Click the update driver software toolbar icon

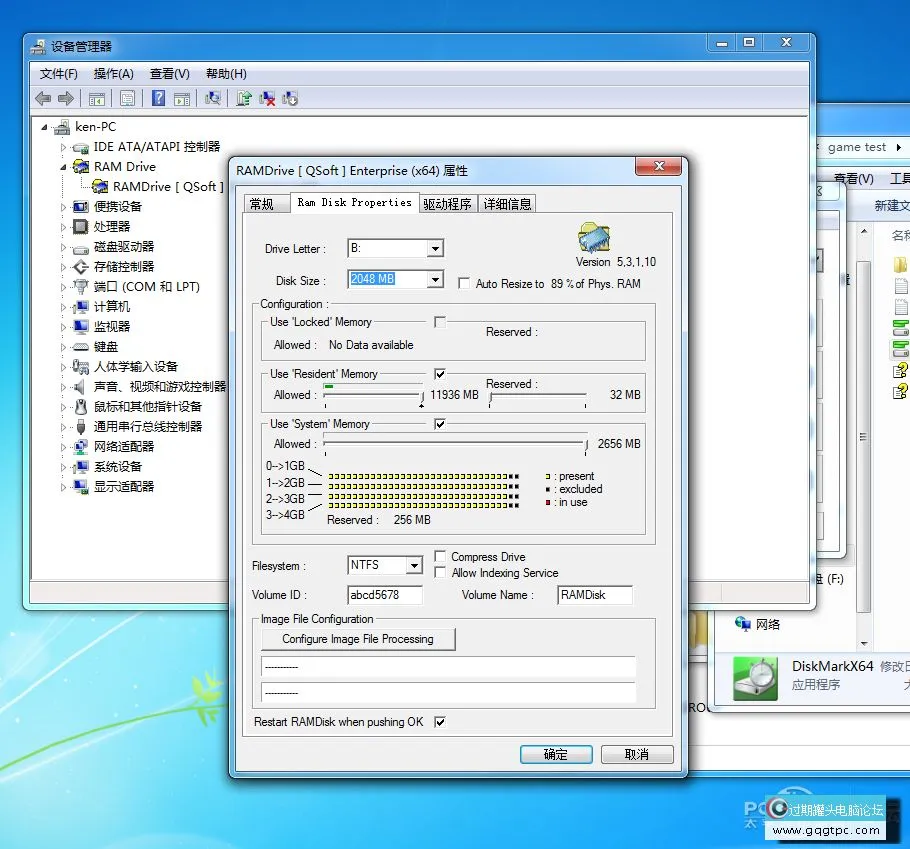(x=243, y=98)
